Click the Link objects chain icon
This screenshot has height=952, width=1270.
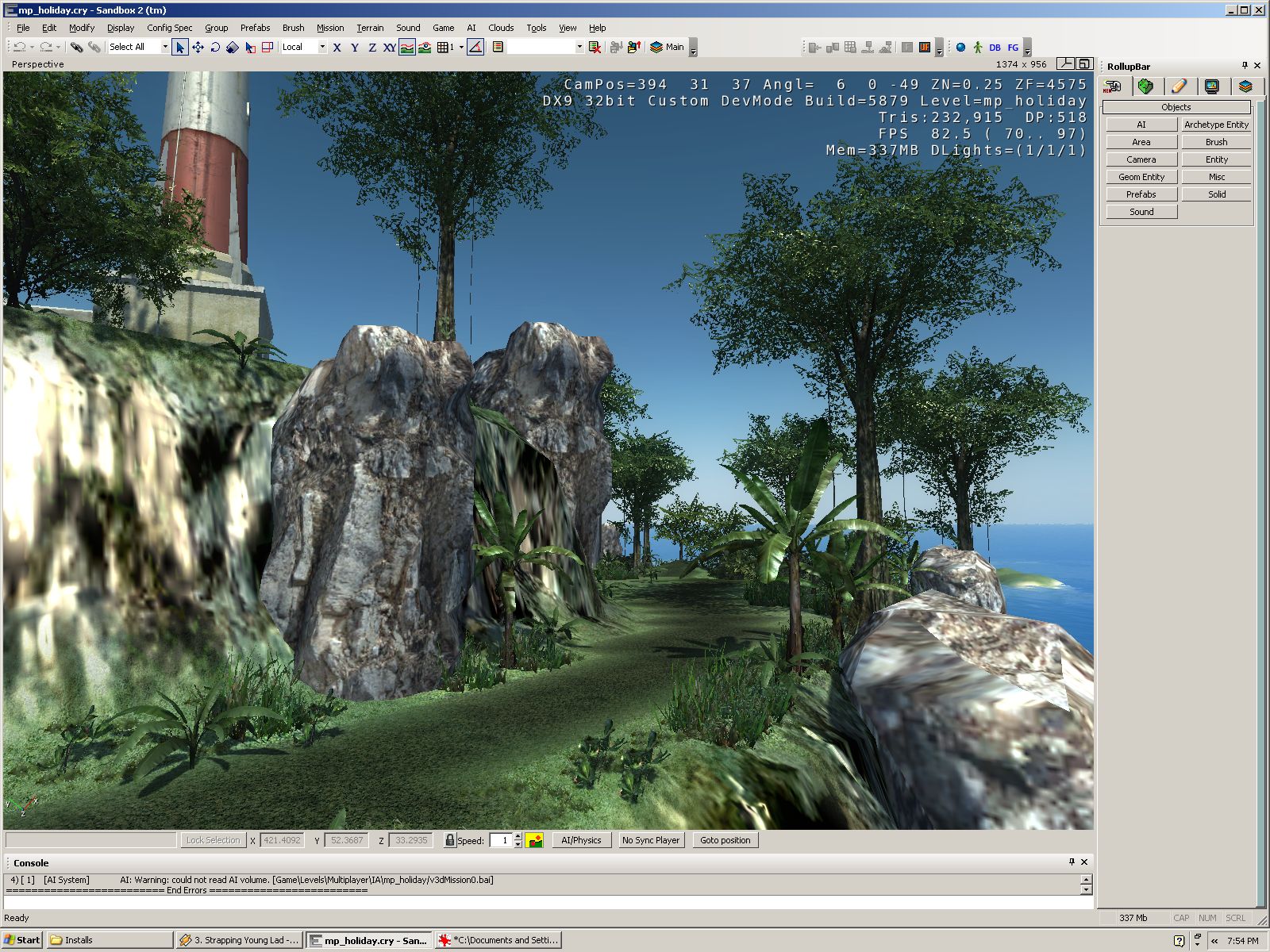pos(76,48)
